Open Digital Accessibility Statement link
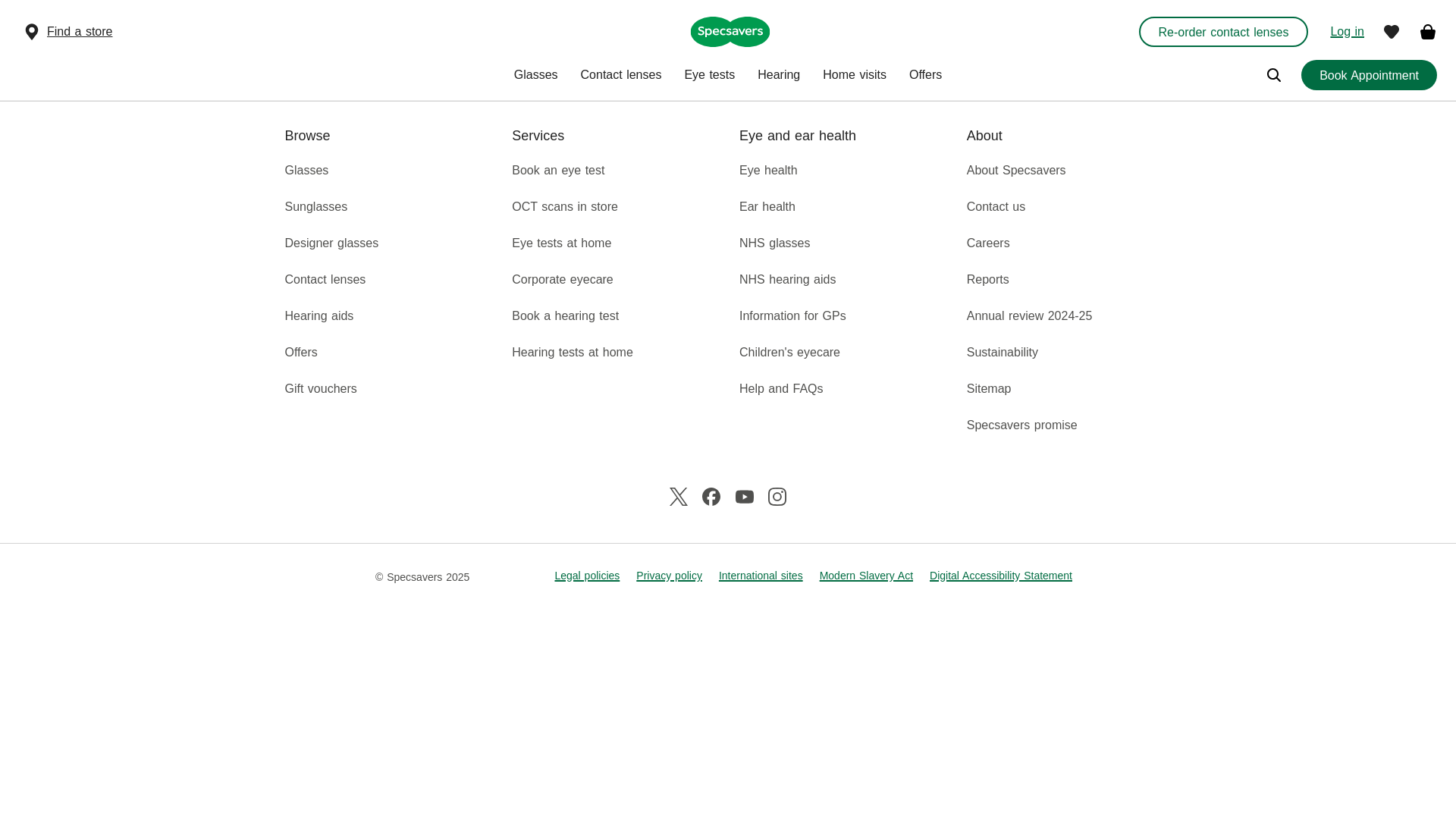Viewport: 1456px width, 819px height. (x=1000, y=576)
